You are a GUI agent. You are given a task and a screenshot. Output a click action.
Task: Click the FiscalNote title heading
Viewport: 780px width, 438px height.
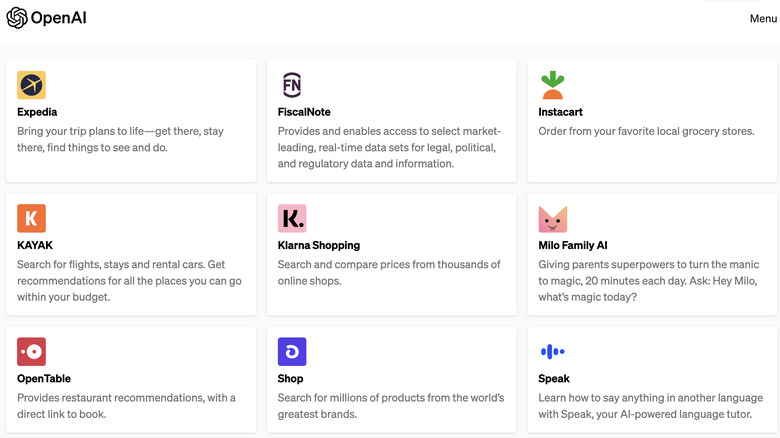point(304,112)
